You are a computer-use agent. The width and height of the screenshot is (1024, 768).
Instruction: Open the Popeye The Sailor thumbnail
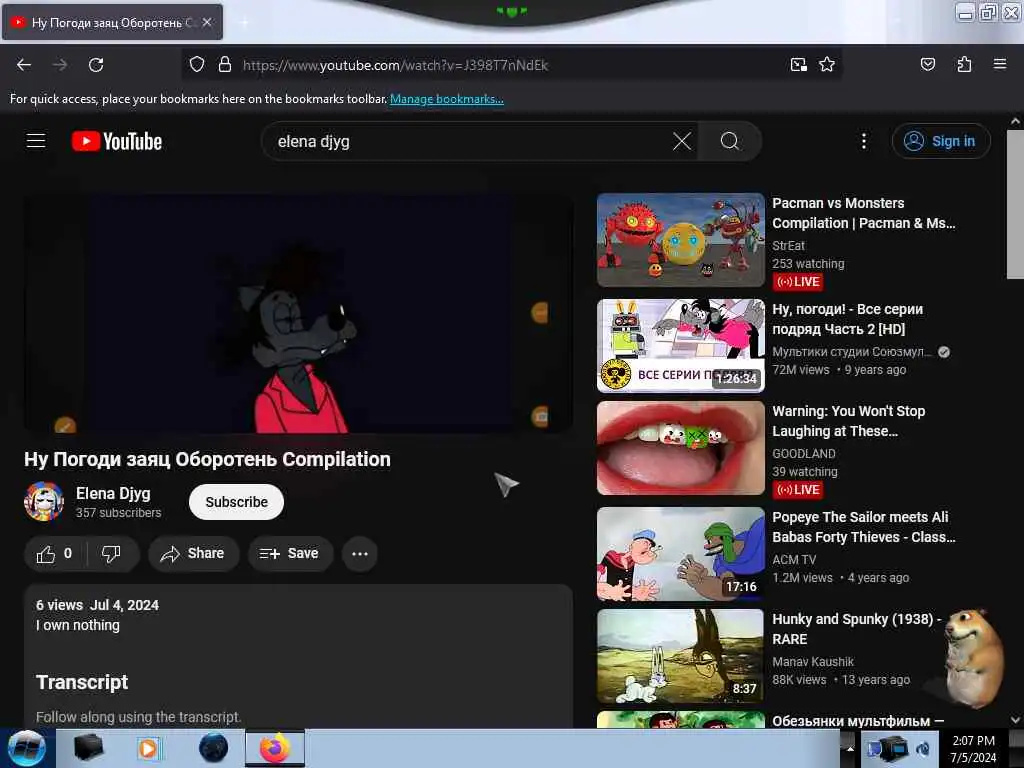[x=680, y=554]
